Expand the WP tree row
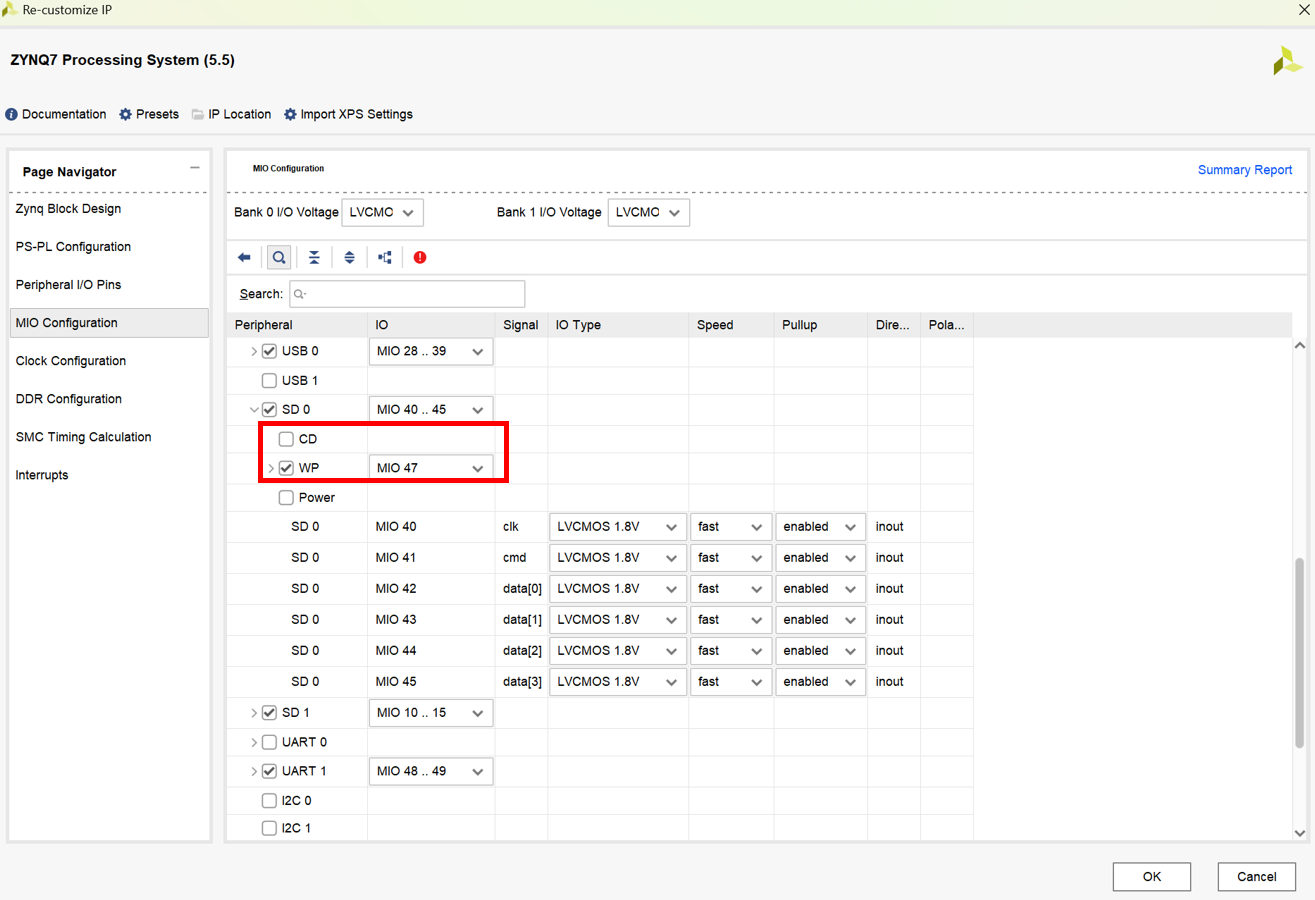The height and width of the screenshot is (900, 1315). pos(270,468)
